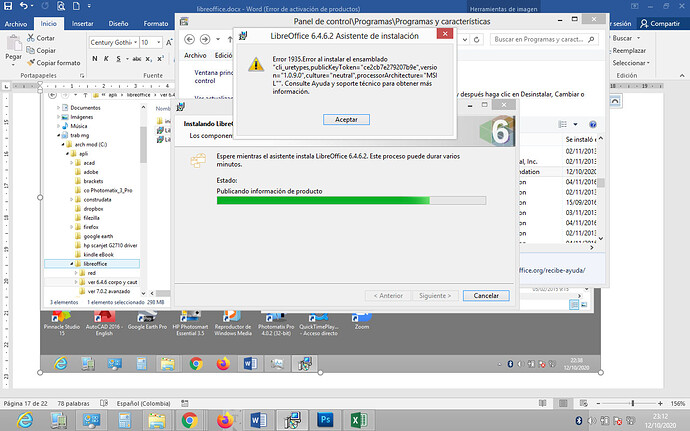Open Excel from the Windows taskbar

click(360, 420)
